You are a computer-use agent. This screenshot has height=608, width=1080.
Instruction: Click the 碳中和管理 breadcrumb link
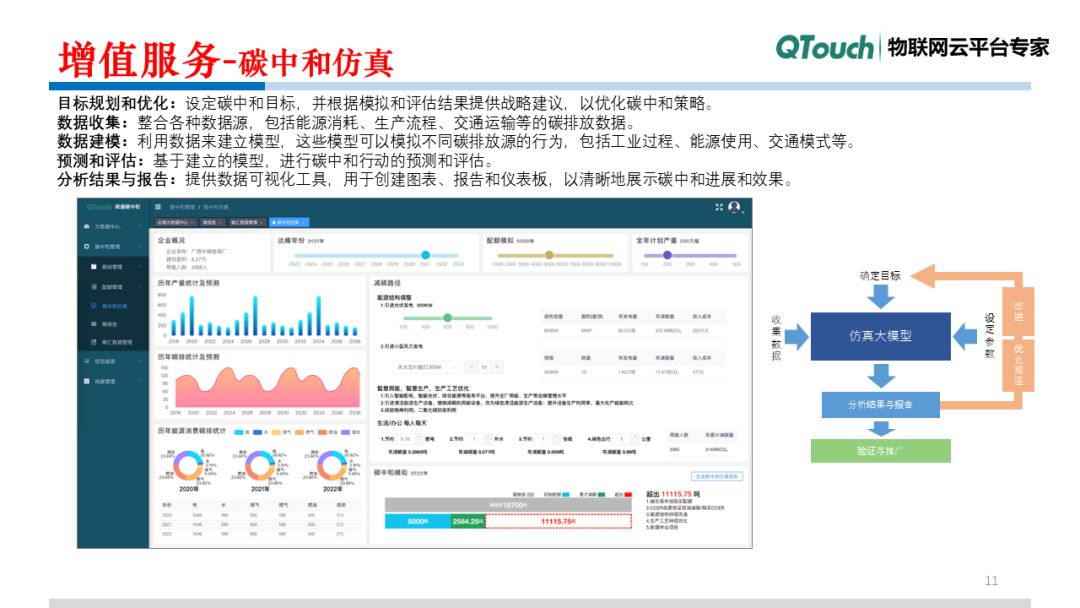tap(183, 207)
